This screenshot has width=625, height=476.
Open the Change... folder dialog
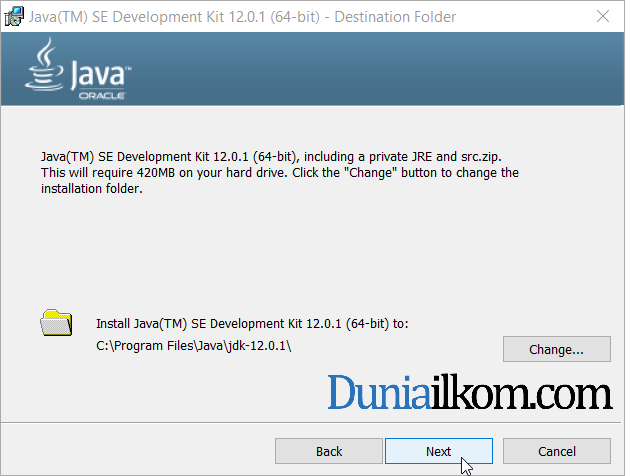[x=557, y=349]
